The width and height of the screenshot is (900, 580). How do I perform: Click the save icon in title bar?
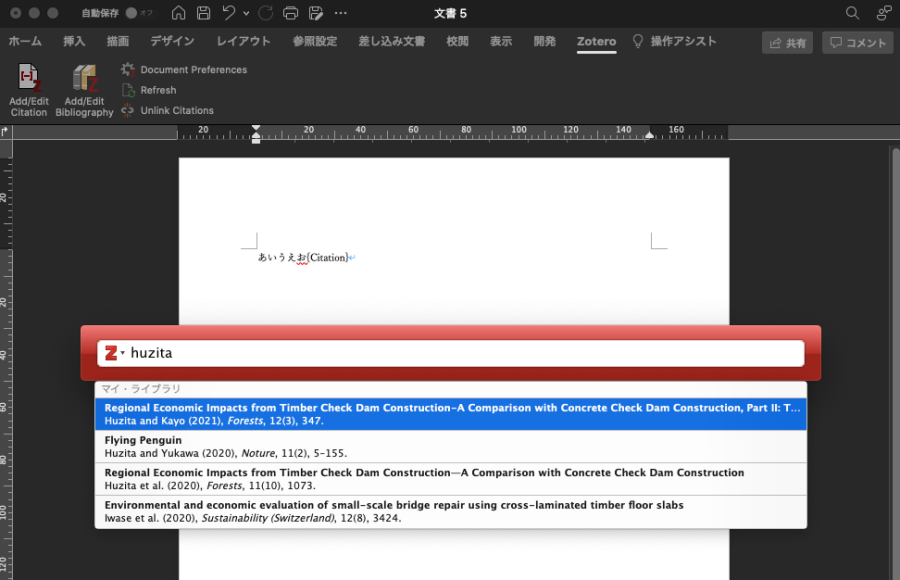[x=204, y=13]
